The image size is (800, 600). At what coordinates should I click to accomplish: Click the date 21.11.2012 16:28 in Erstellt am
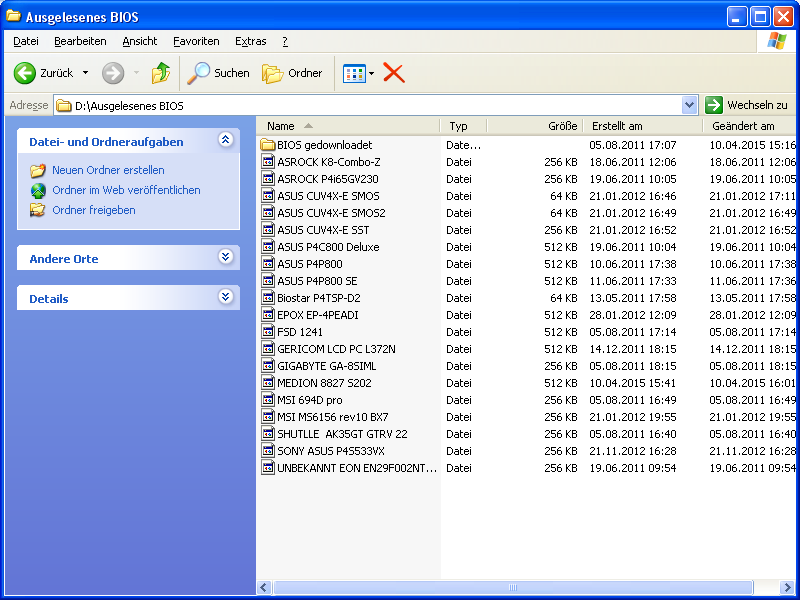(633, 451)
